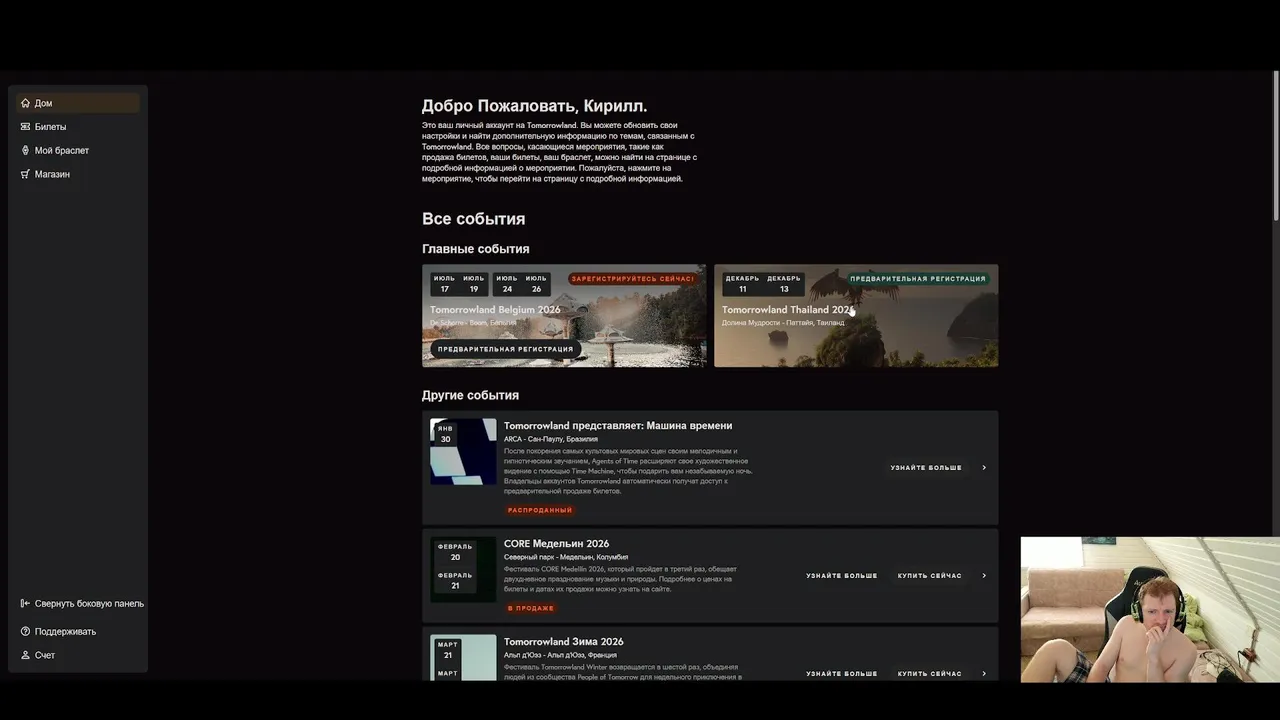
Task: Click Узнайте больше for Машина времени
Action: click(926, 468)
